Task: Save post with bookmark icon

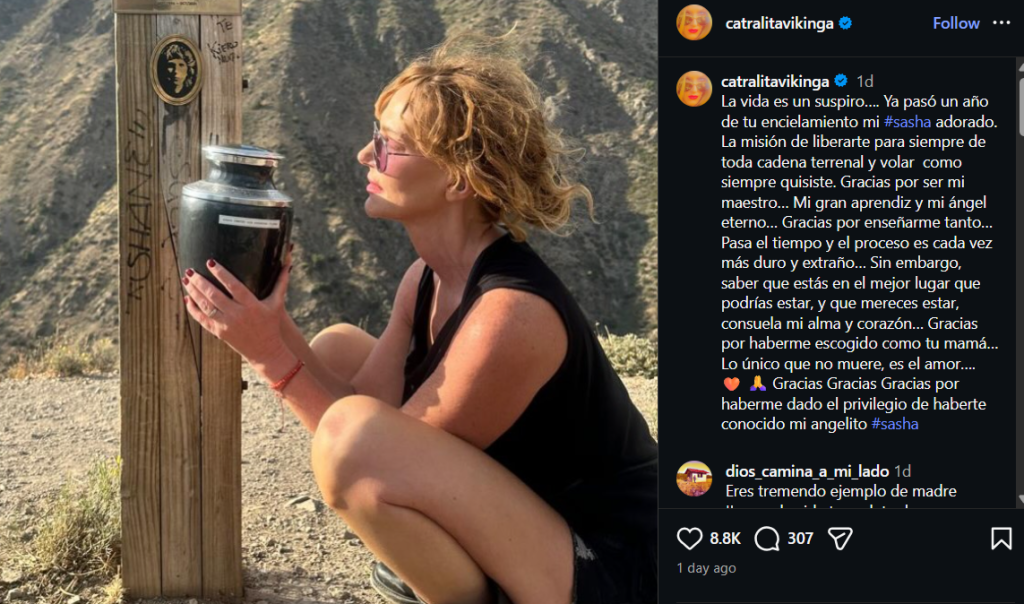Action: [1001, 539]
